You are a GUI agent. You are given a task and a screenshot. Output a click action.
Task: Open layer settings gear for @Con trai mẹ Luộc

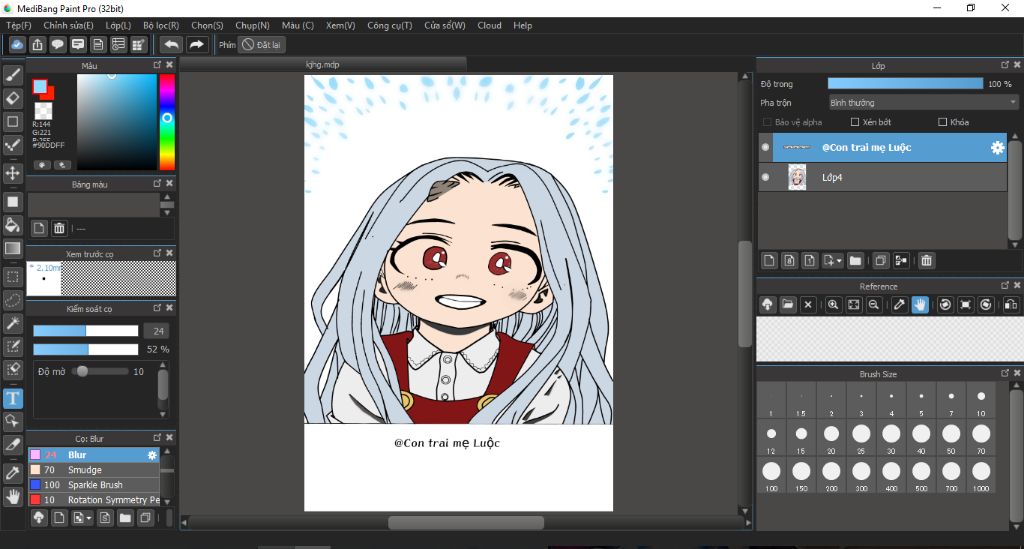pyautogui.click(x=997, y=148)
